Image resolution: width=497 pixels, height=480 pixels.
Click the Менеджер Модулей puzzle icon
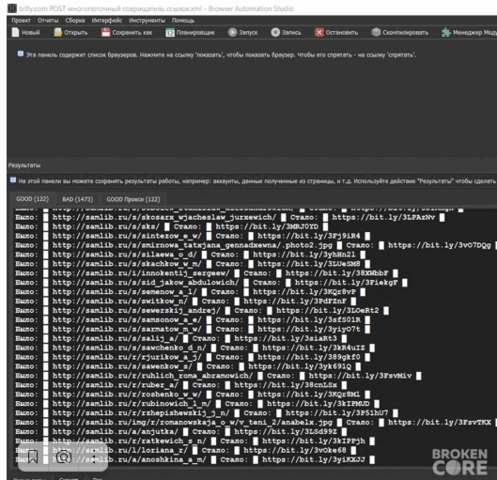446,32
